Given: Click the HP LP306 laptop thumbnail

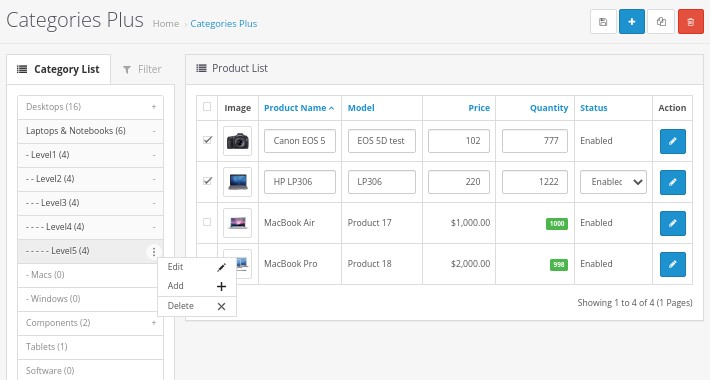Looking at the screenshot, I should pos(237,182).
